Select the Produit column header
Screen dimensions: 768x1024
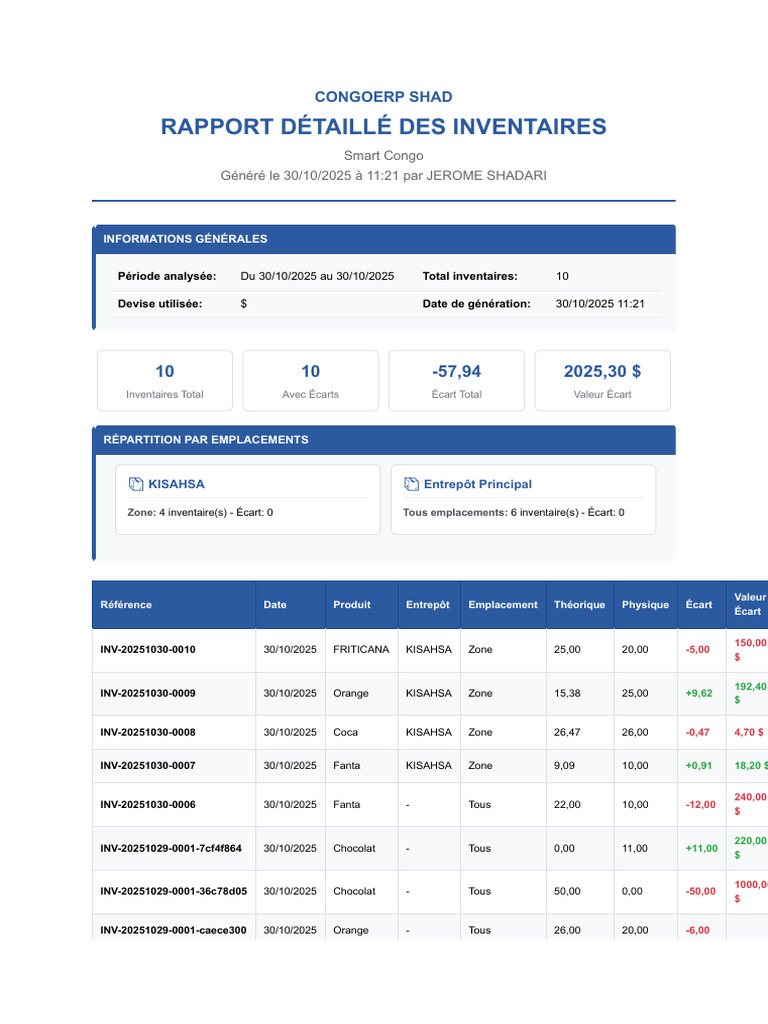tap(352, 605)
